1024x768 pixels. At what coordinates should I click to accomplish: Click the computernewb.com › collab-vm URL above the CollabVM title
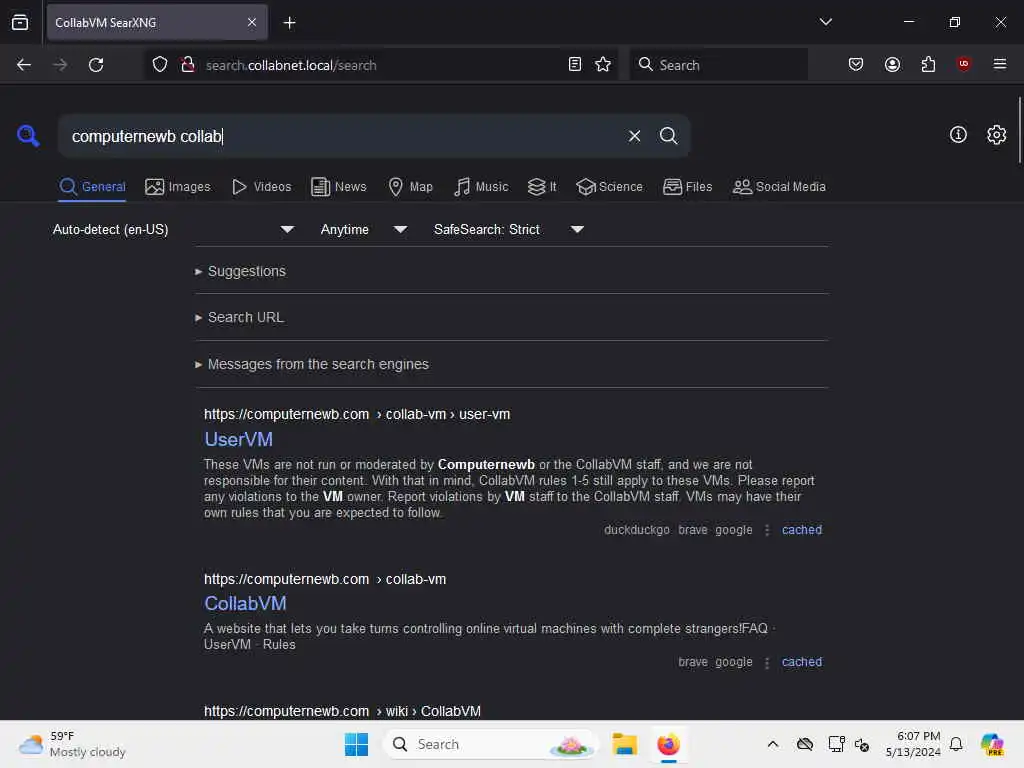325,579
